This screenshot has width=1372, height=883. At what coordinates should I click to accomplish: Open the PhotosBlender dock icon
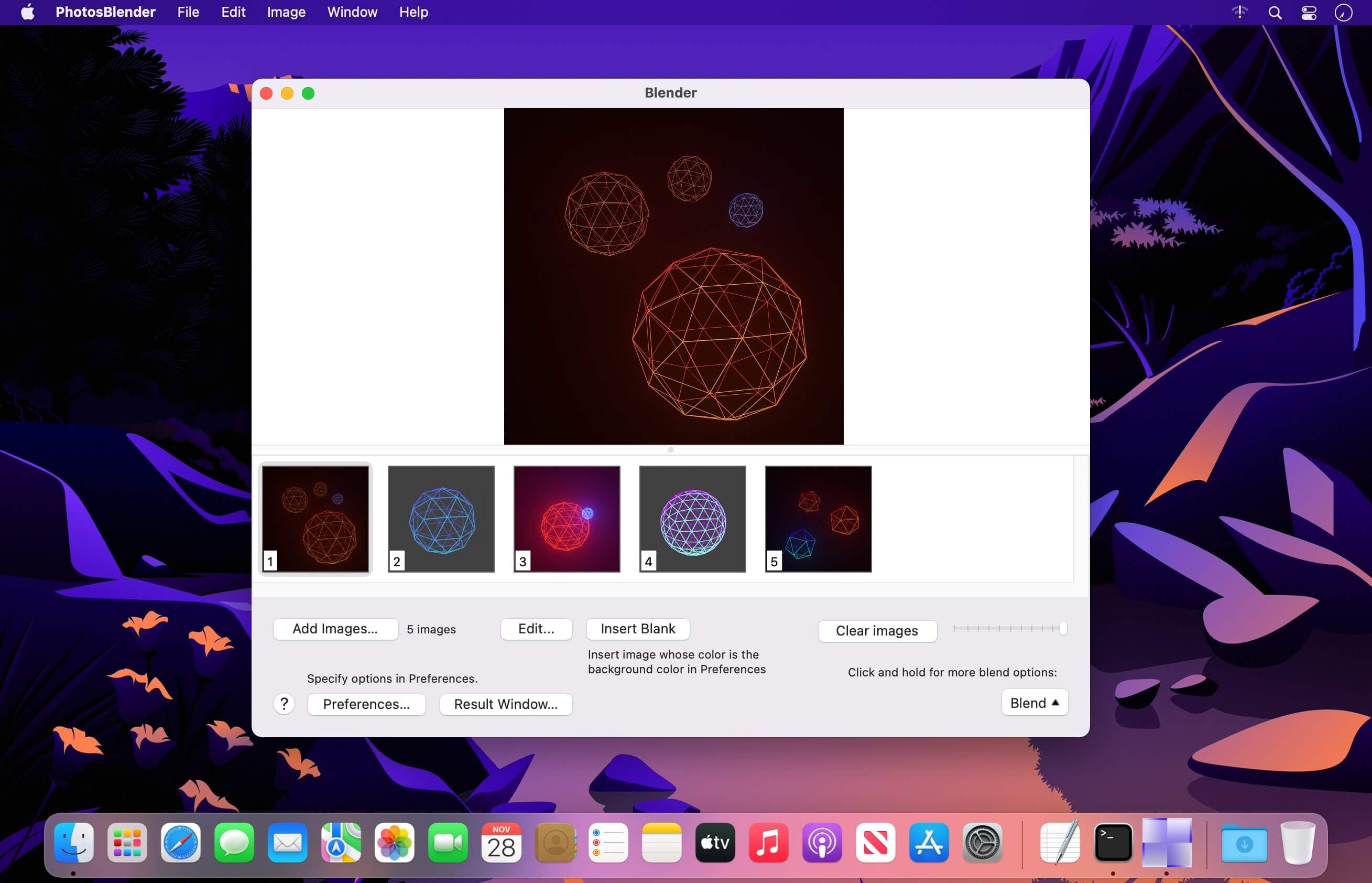pyautogui.click(x=1166, y=843)
